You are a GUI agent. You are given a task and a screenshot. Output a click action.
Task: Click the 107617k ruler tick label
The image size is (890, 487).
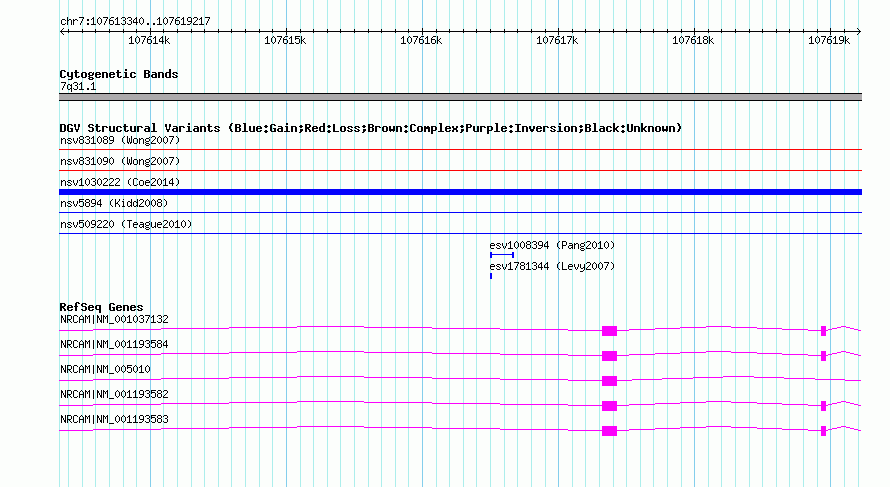(557, 40)
